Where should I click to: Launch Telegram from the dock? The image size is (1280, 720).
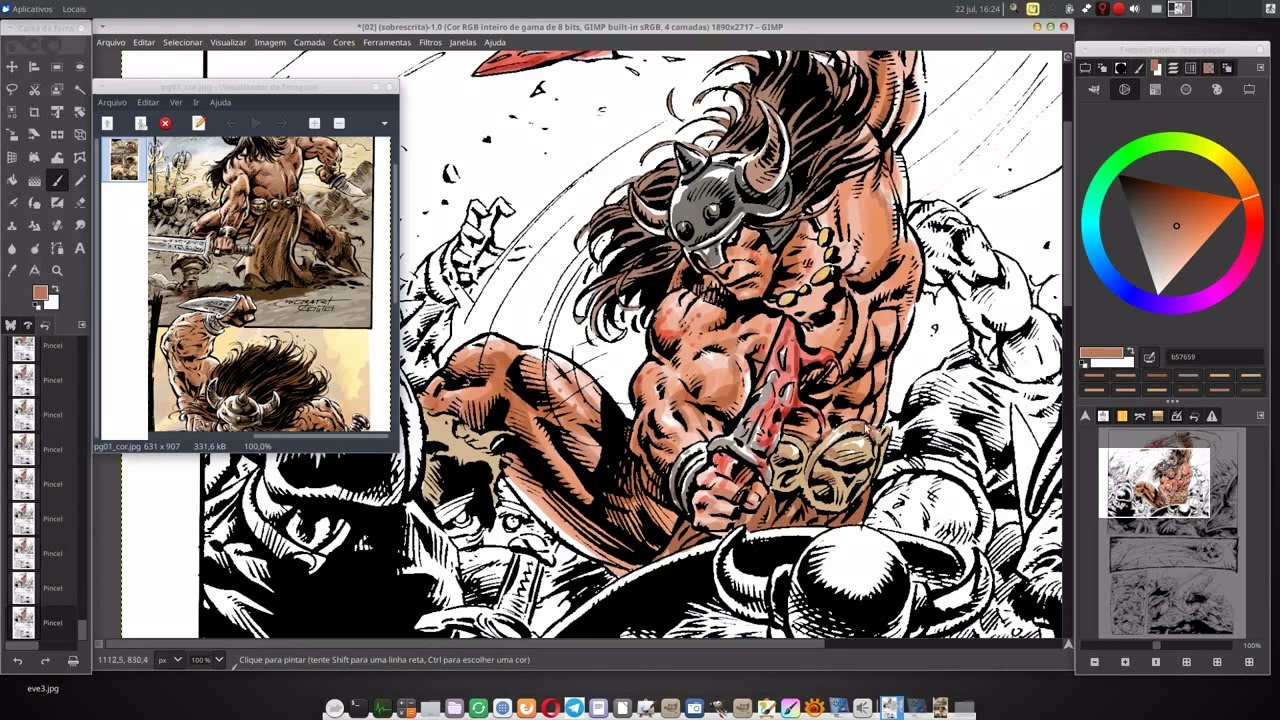[x=574, y=708]
